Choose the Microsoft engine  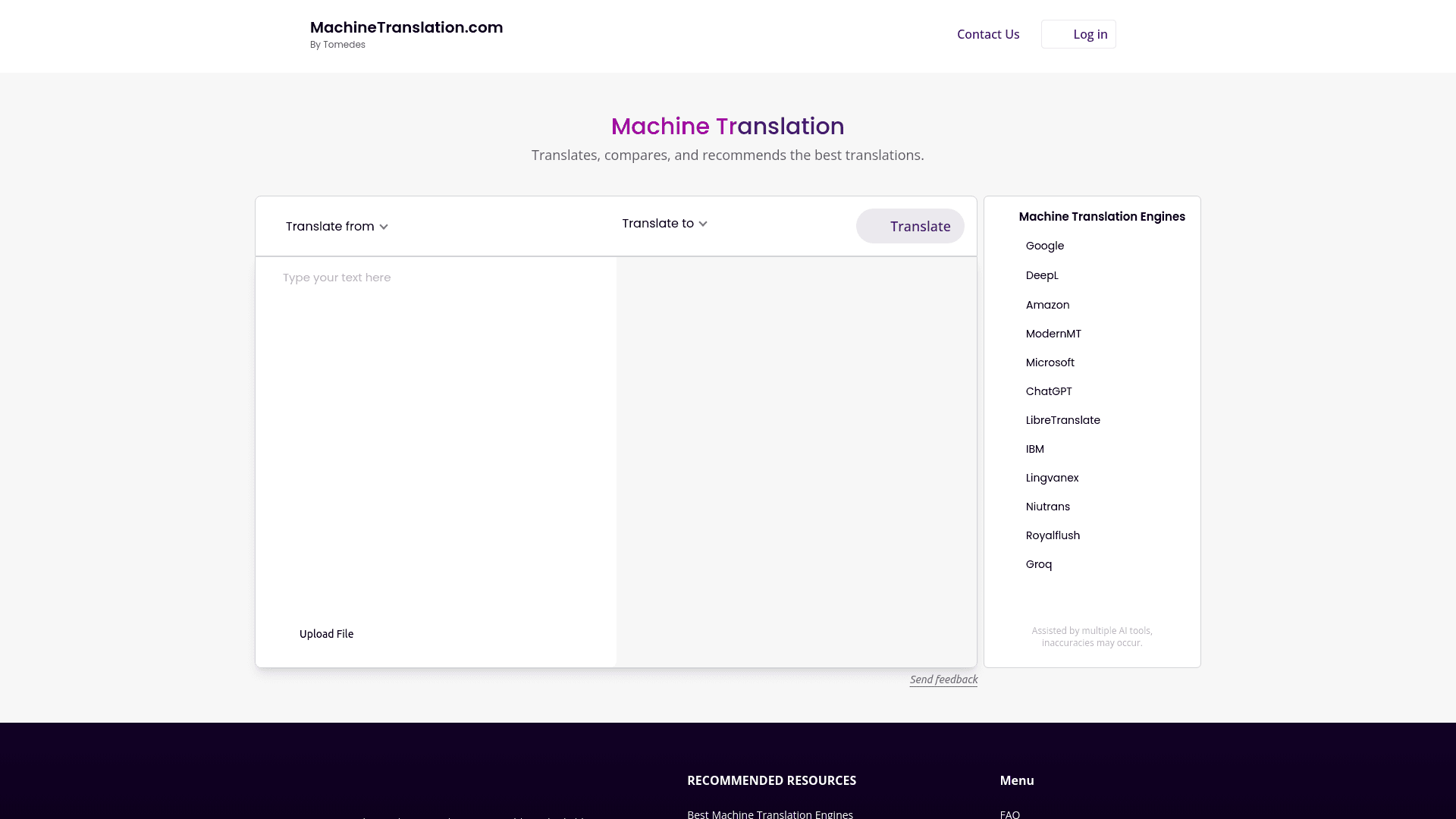coord(1050,362)
